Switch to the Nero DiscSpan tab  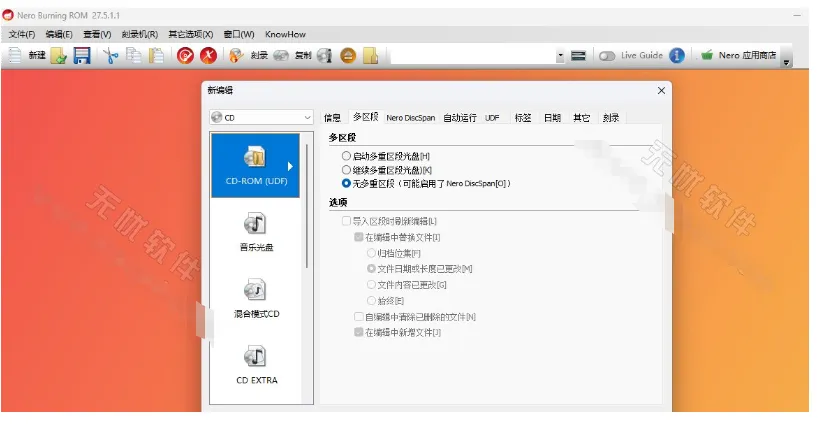click(410, 118)
